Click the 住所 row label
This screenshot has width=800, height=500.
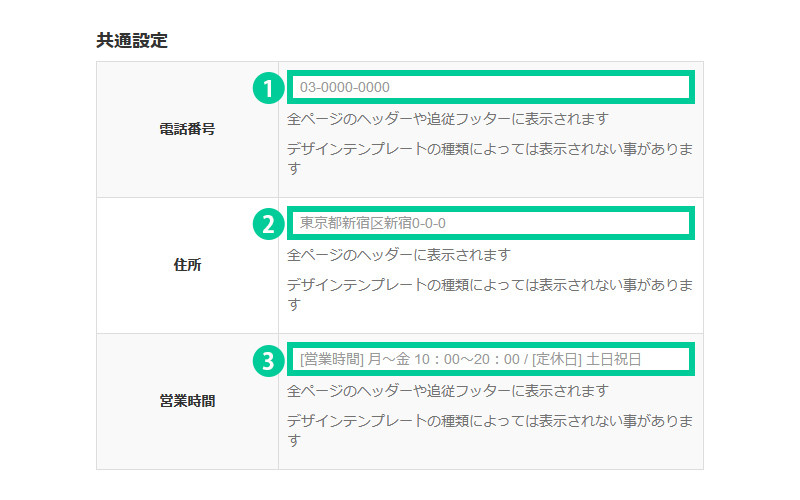tap(187, 265)
